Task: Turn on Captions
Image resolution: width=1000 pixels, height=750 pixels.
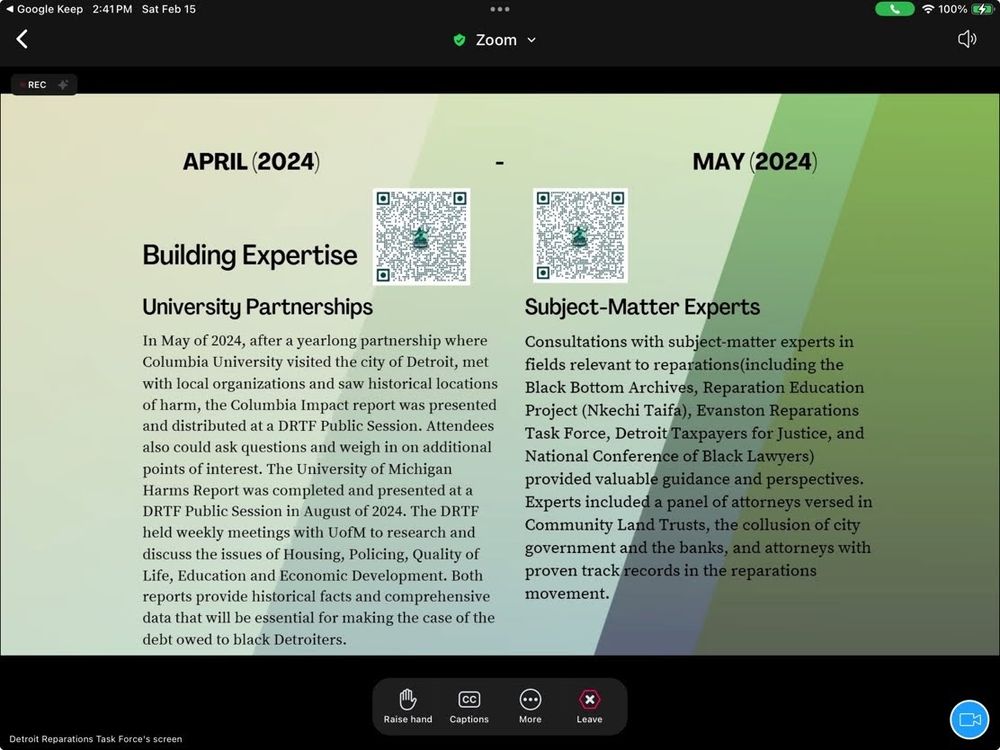Action: [x=469, y=707]
